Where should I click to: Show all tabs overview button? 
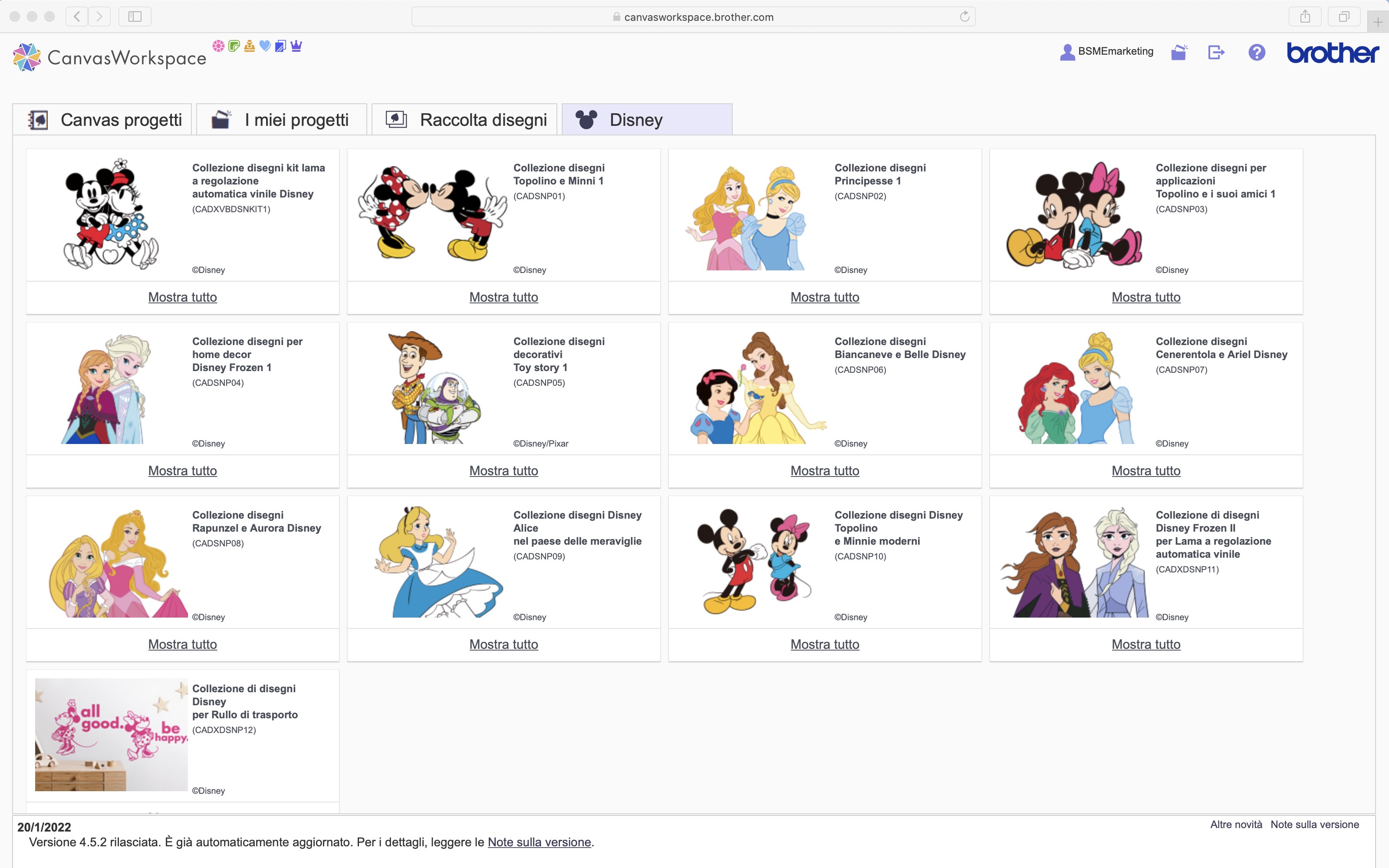coord(1344,16)
